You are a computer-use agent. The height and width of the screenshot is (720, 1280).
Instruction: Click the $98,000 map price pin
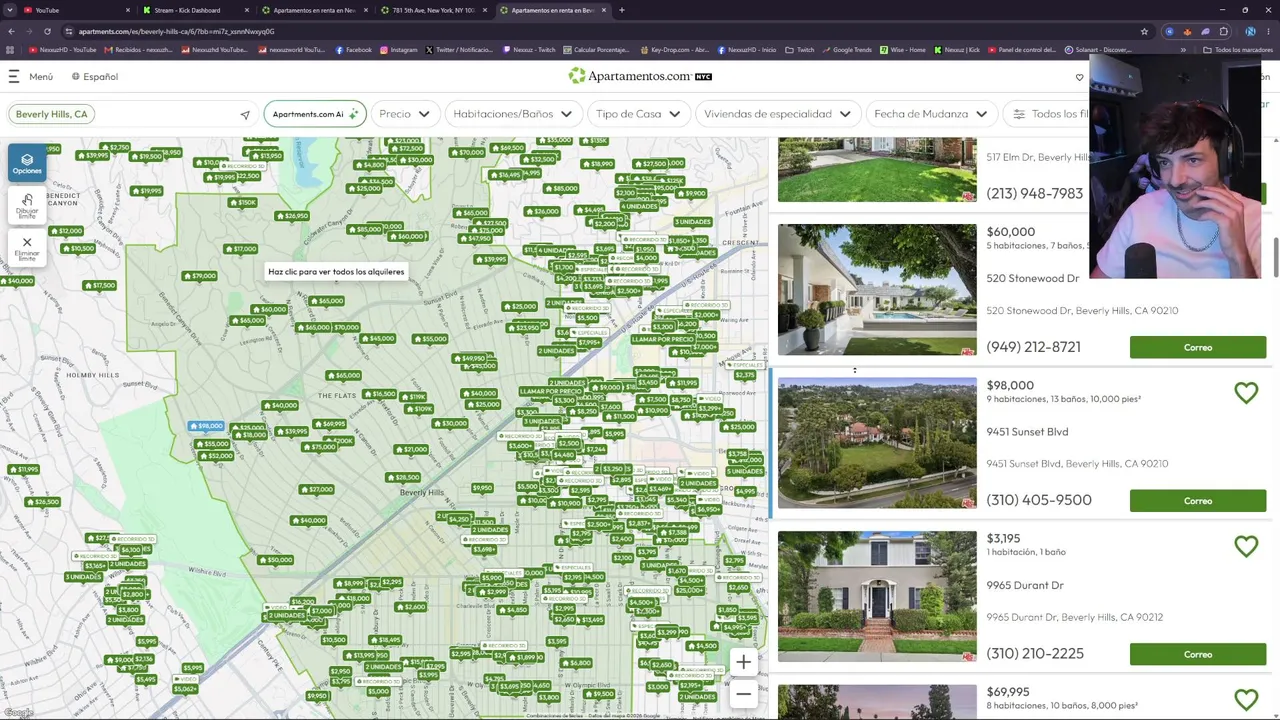[208, 426]
